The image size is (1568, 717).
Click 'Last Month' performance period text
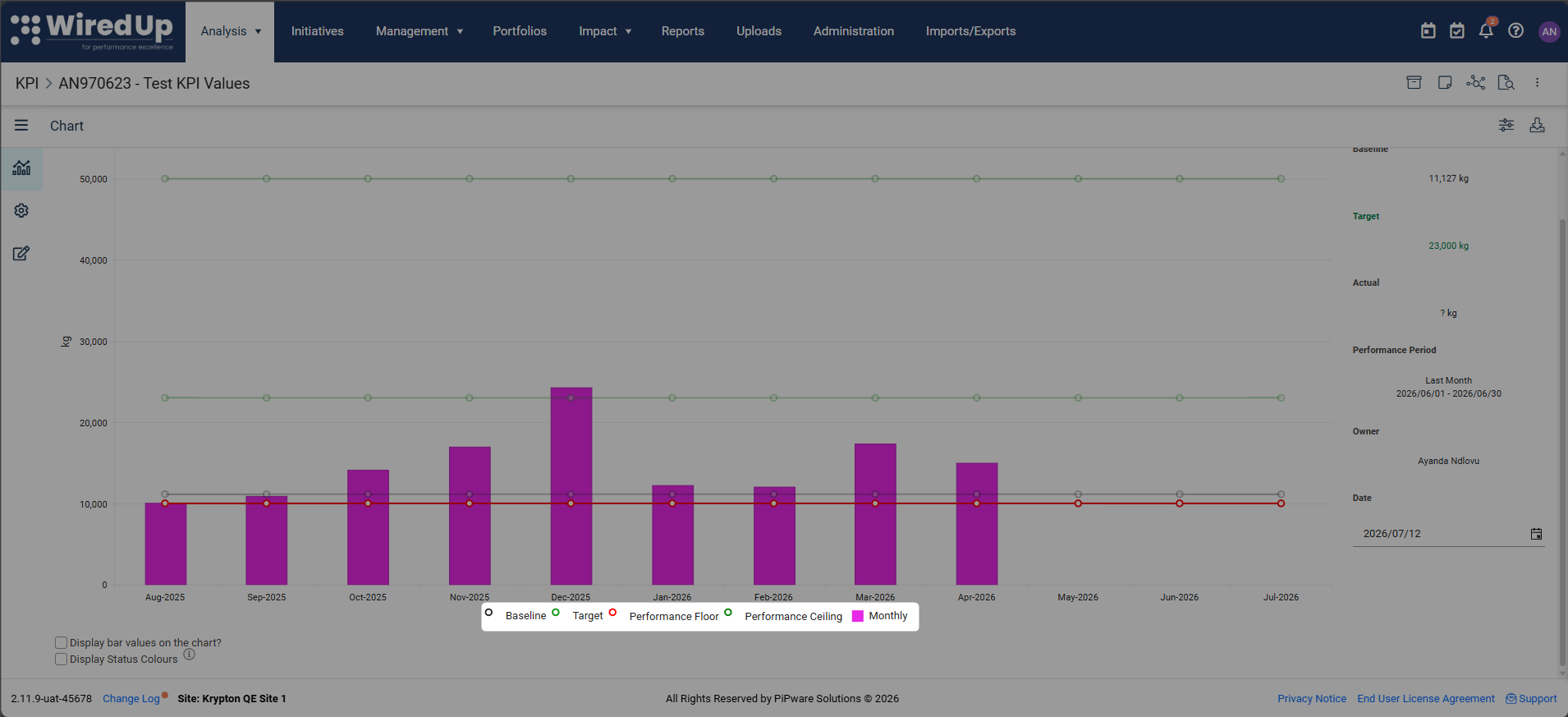(x=1448, y=380)
